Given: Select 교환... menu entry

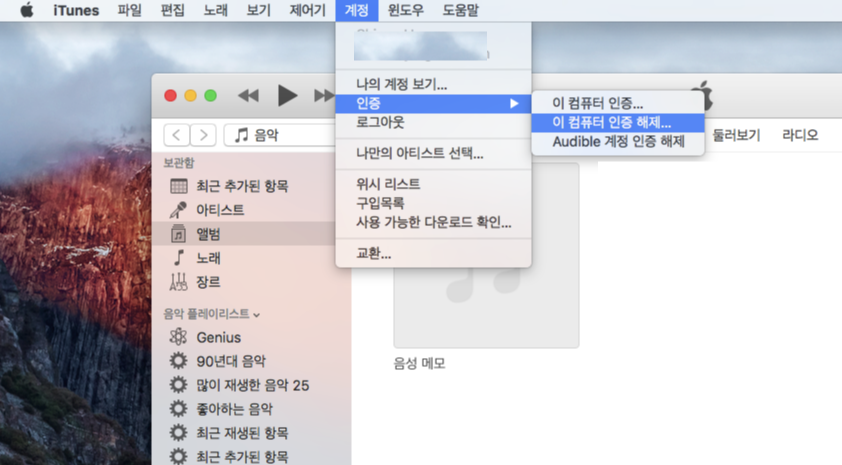Looking at the screenshot, I should click(433, 253).
